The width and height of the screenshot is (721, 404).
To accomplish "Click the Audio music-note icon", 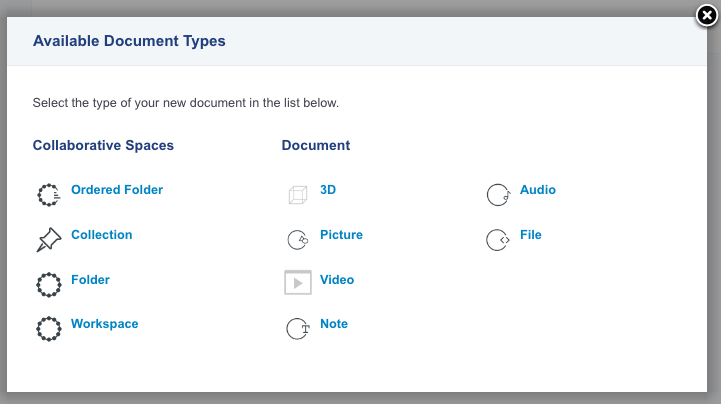I will coord(498,195).
